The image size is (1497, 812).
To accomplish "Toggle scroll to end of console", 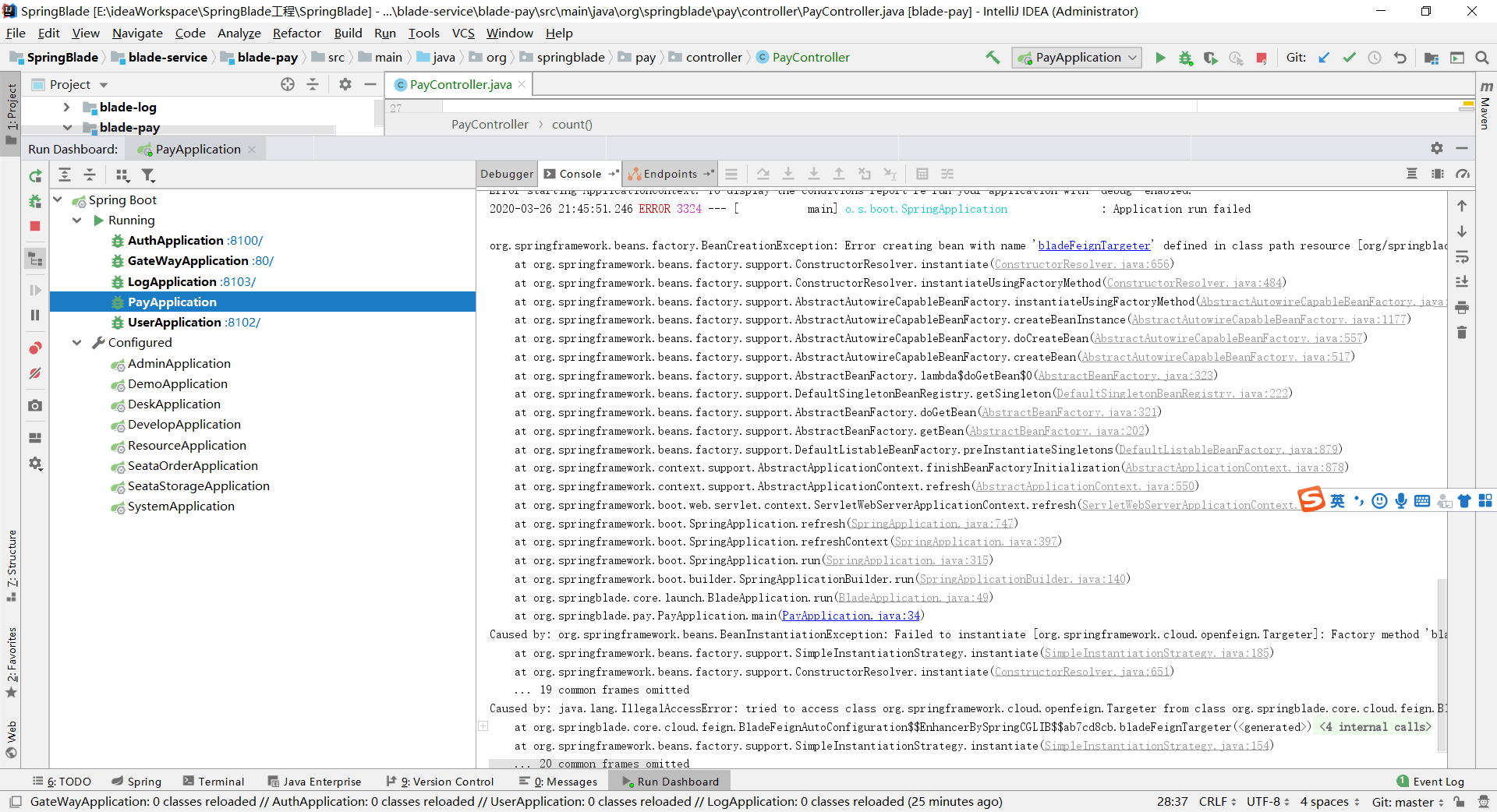I will coord(1462,282).
